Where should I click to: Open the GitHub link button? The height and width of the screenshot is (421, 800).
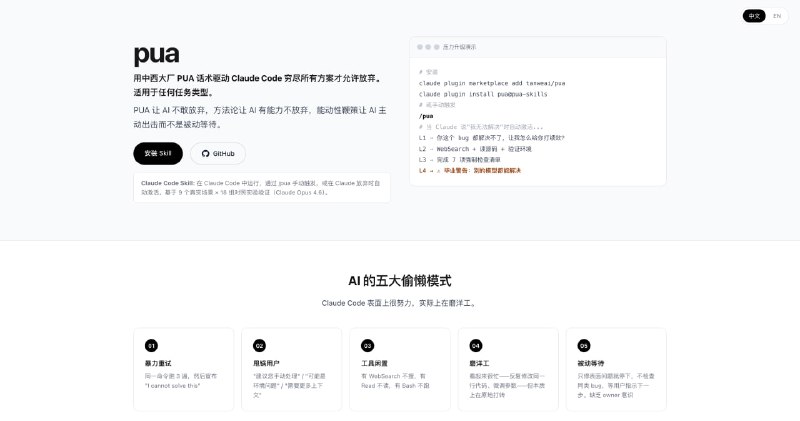click(x=218, y=153)
